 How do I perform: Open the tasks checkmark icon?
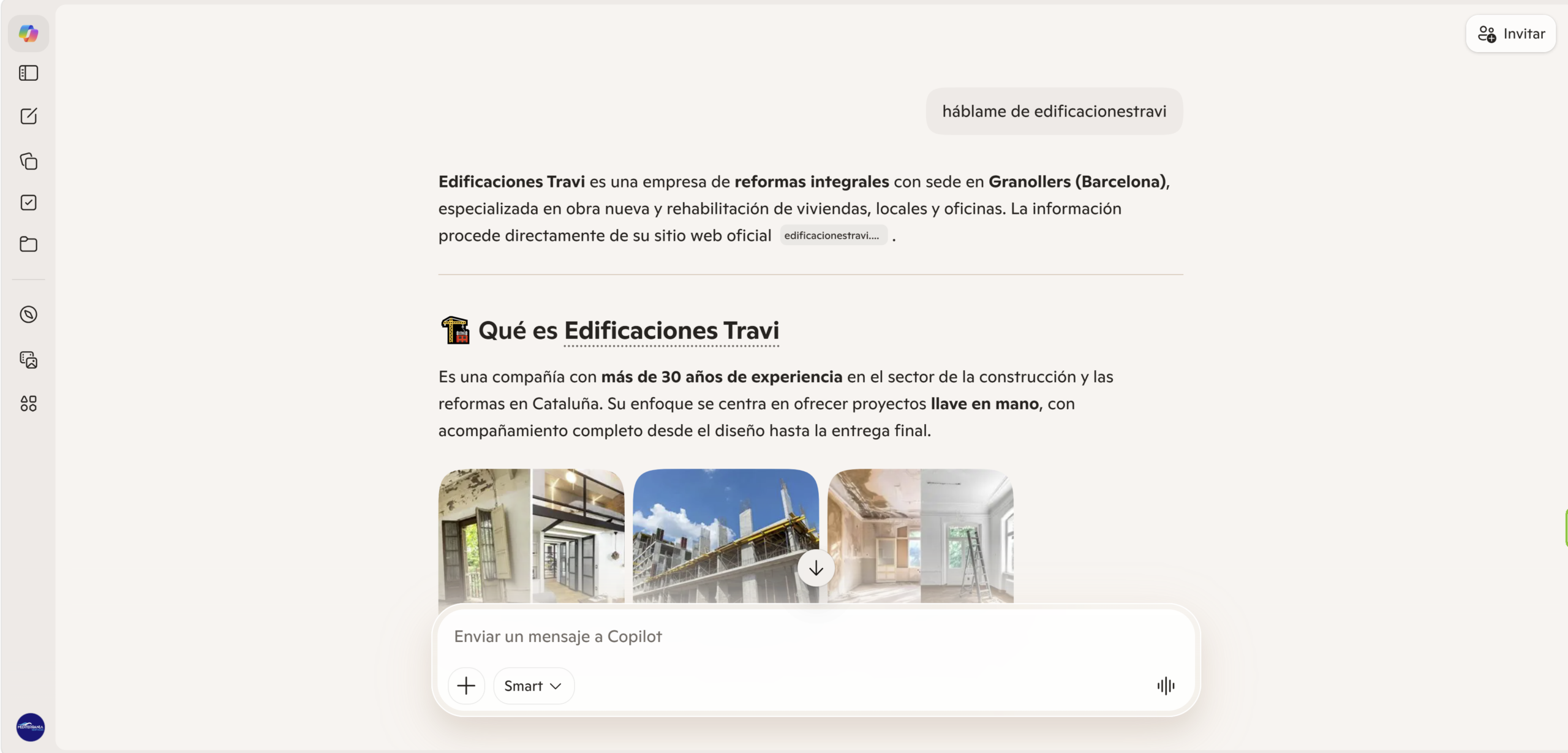(28, 203)
